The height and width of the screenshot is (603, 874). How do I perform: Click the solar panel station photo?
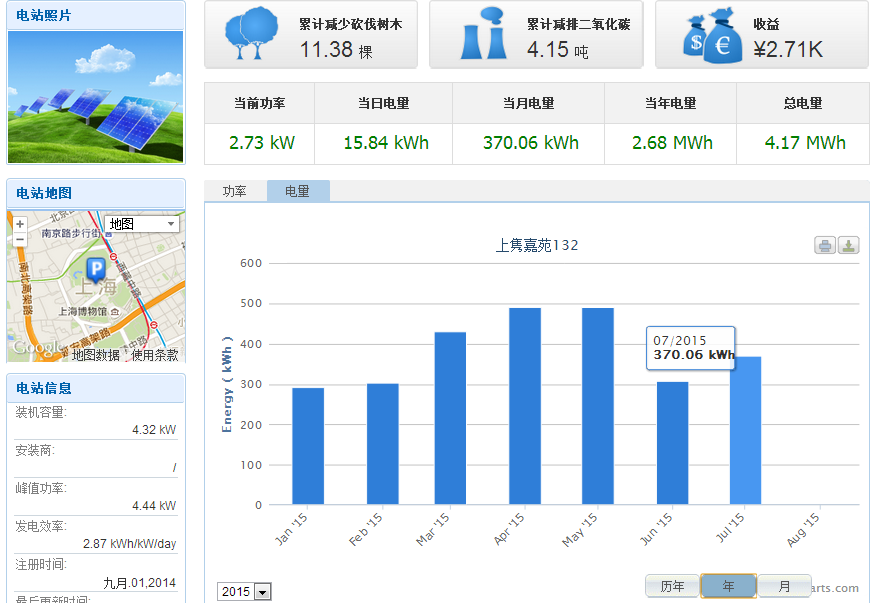point(96,96)
